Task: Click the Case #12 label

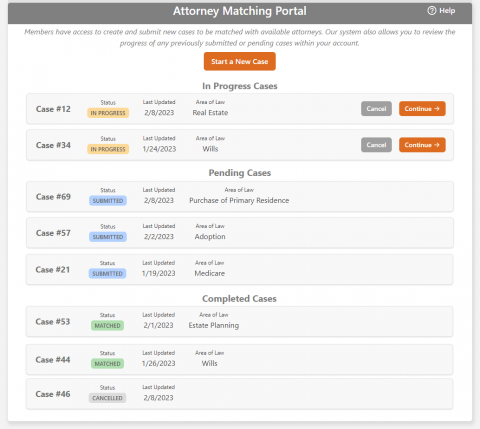Action: (x=53, y=109)
